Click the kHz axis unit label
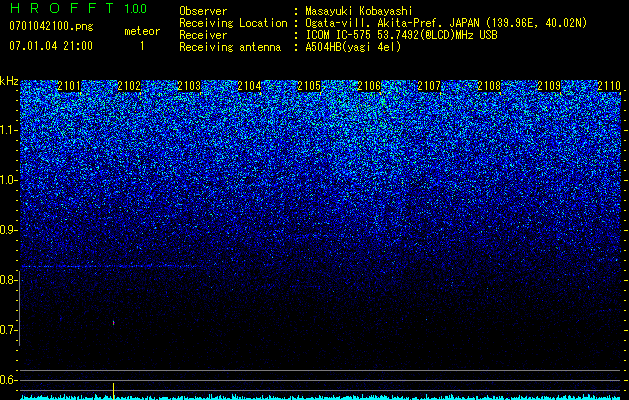The width and height of the screenshot is (629, 400). 9,81
